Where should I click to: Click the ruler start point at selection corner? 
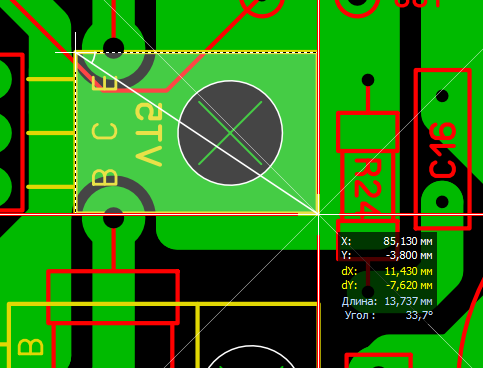click(x=76, y=52)
